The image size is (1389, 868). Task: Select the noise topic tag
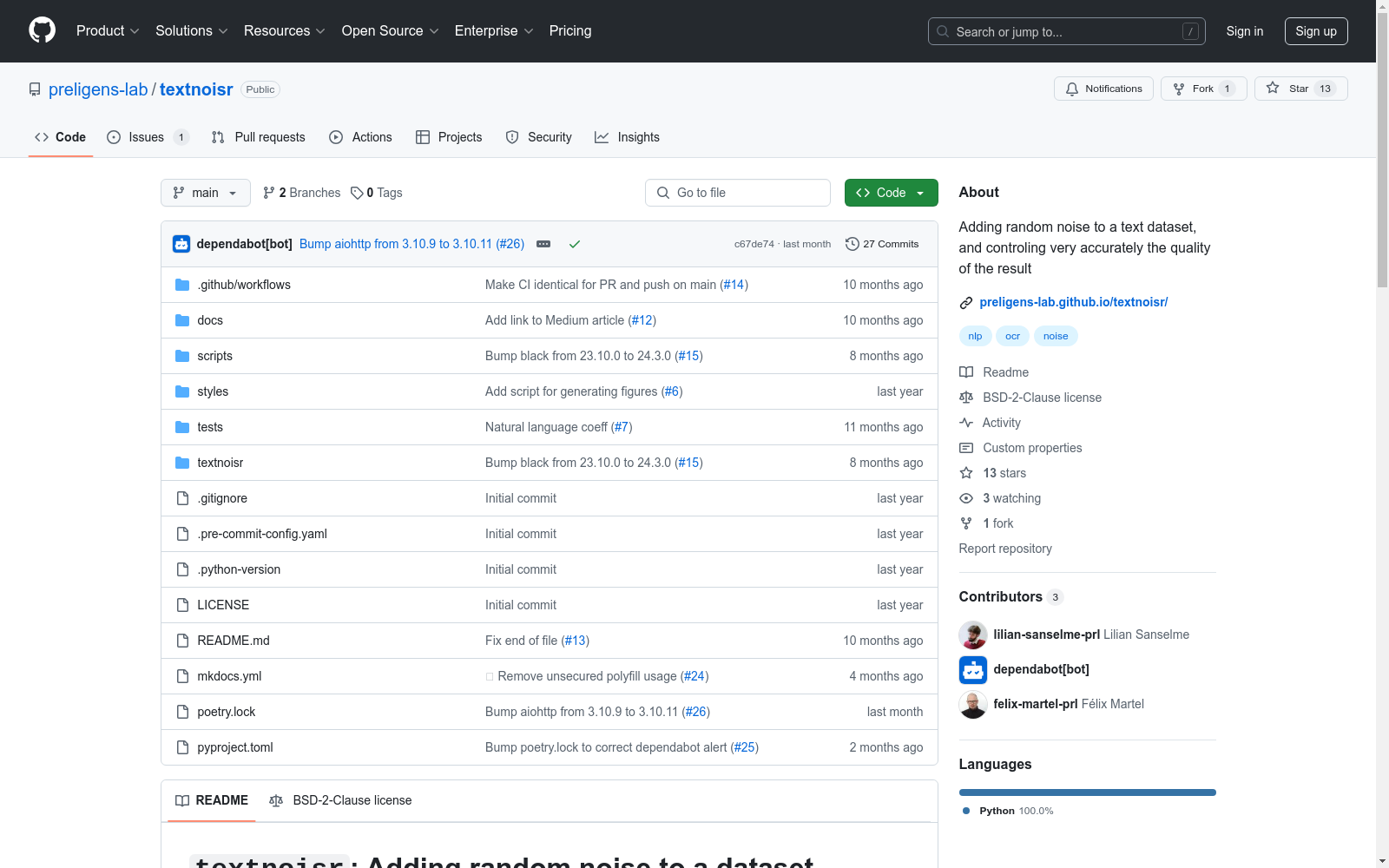pyautogui.click(x=1056, y=336)
